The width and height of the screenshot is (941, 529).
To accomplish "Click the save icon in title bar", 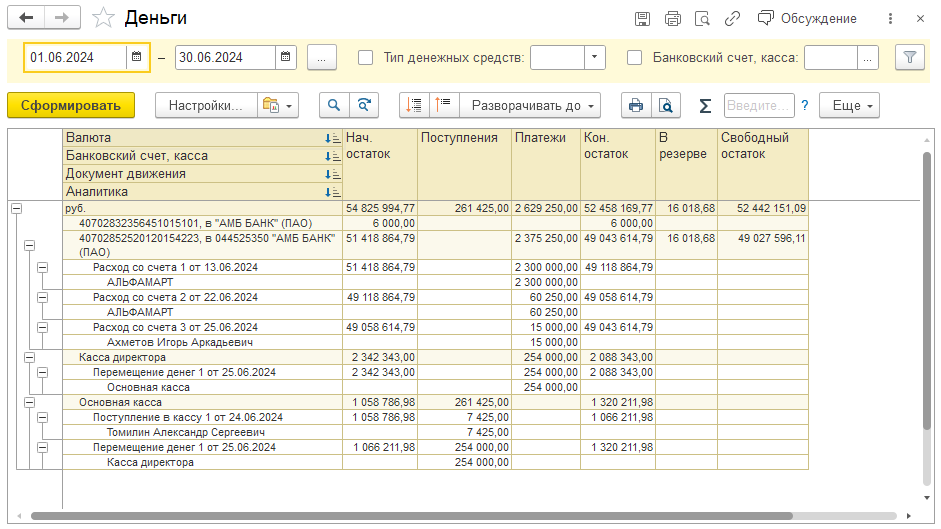I will 643,18.
